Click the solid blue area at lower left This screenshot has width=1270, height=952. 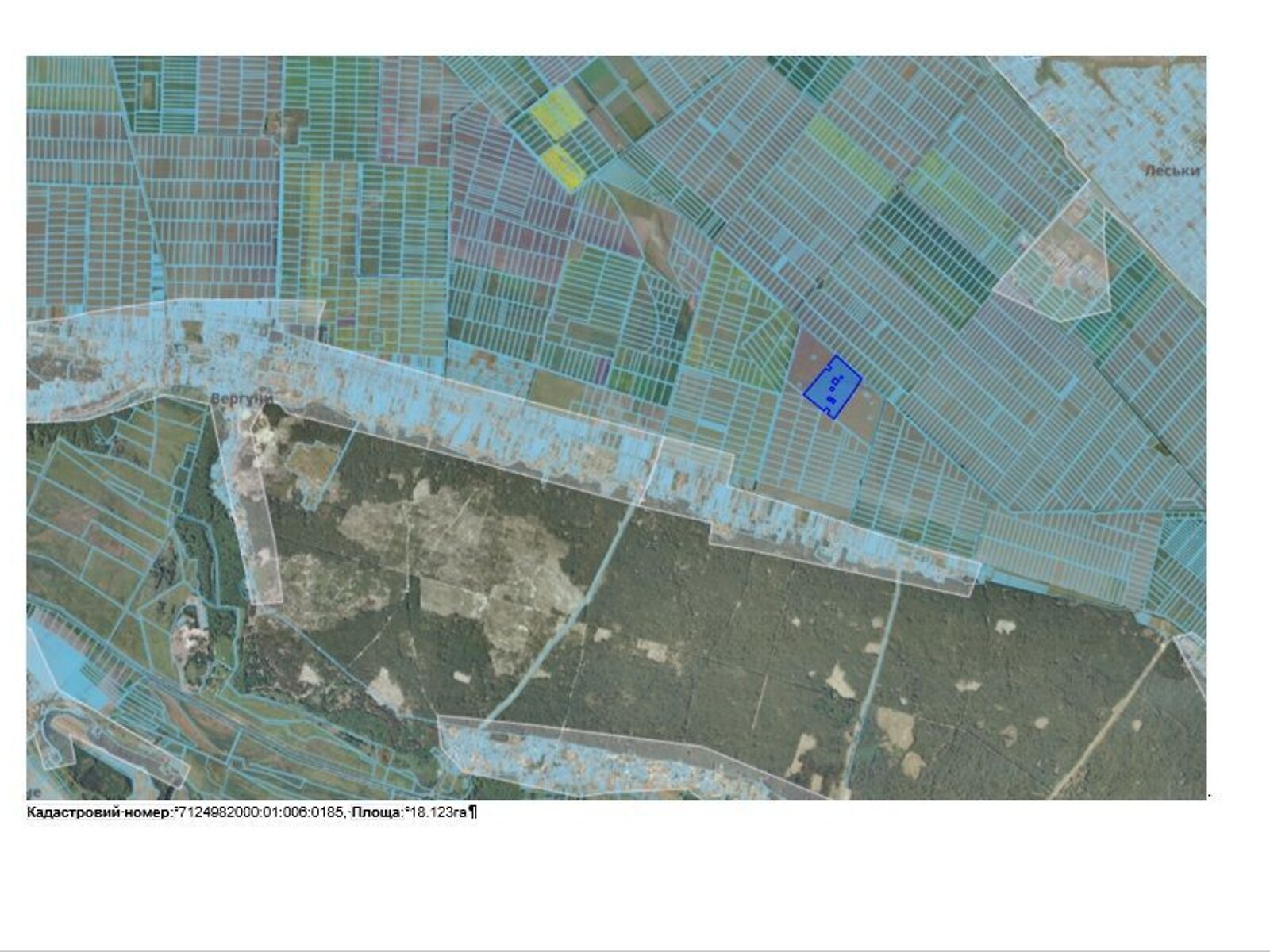tap(60, 666)
